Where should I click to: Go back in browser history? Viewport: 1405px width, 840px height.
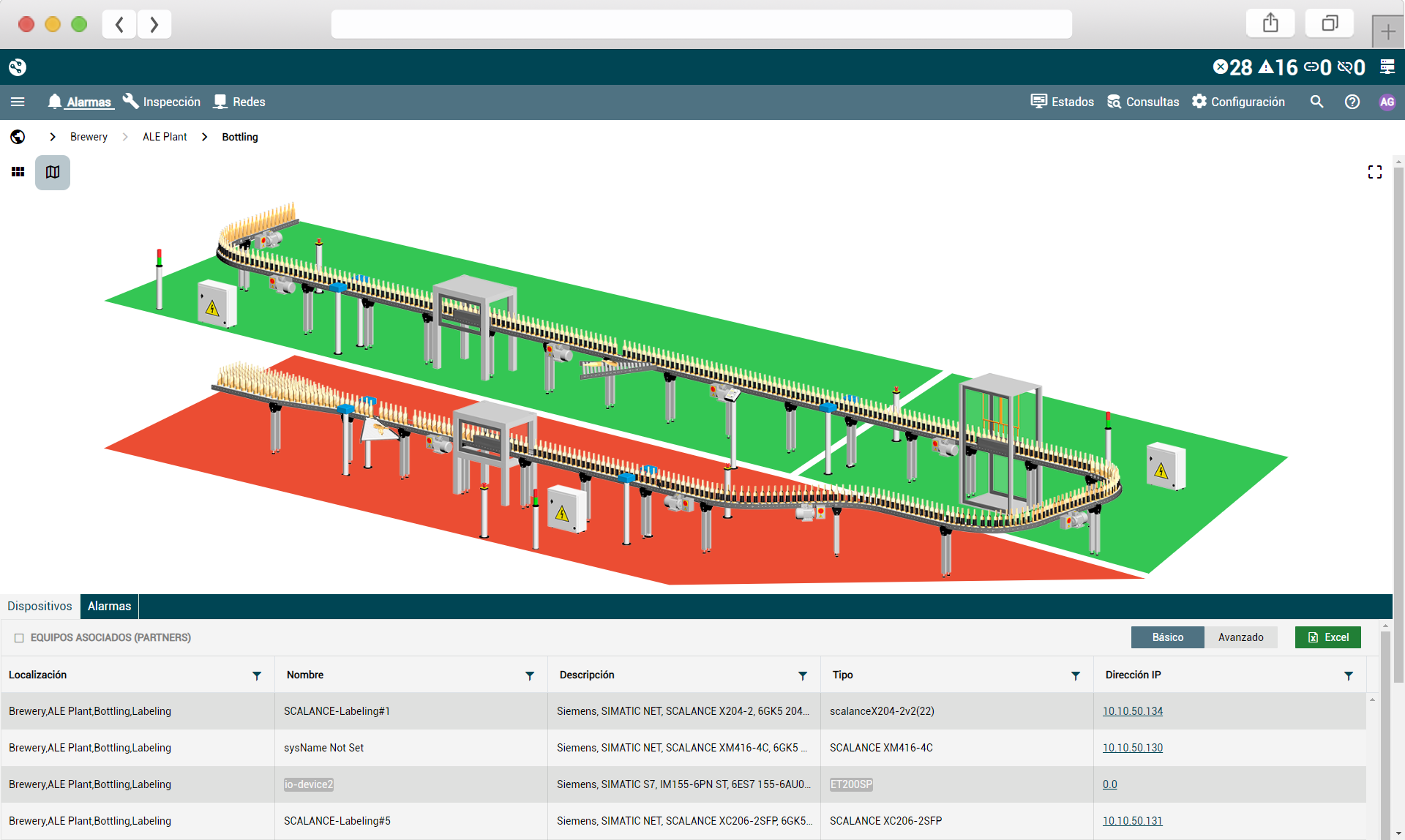[119, 24]
